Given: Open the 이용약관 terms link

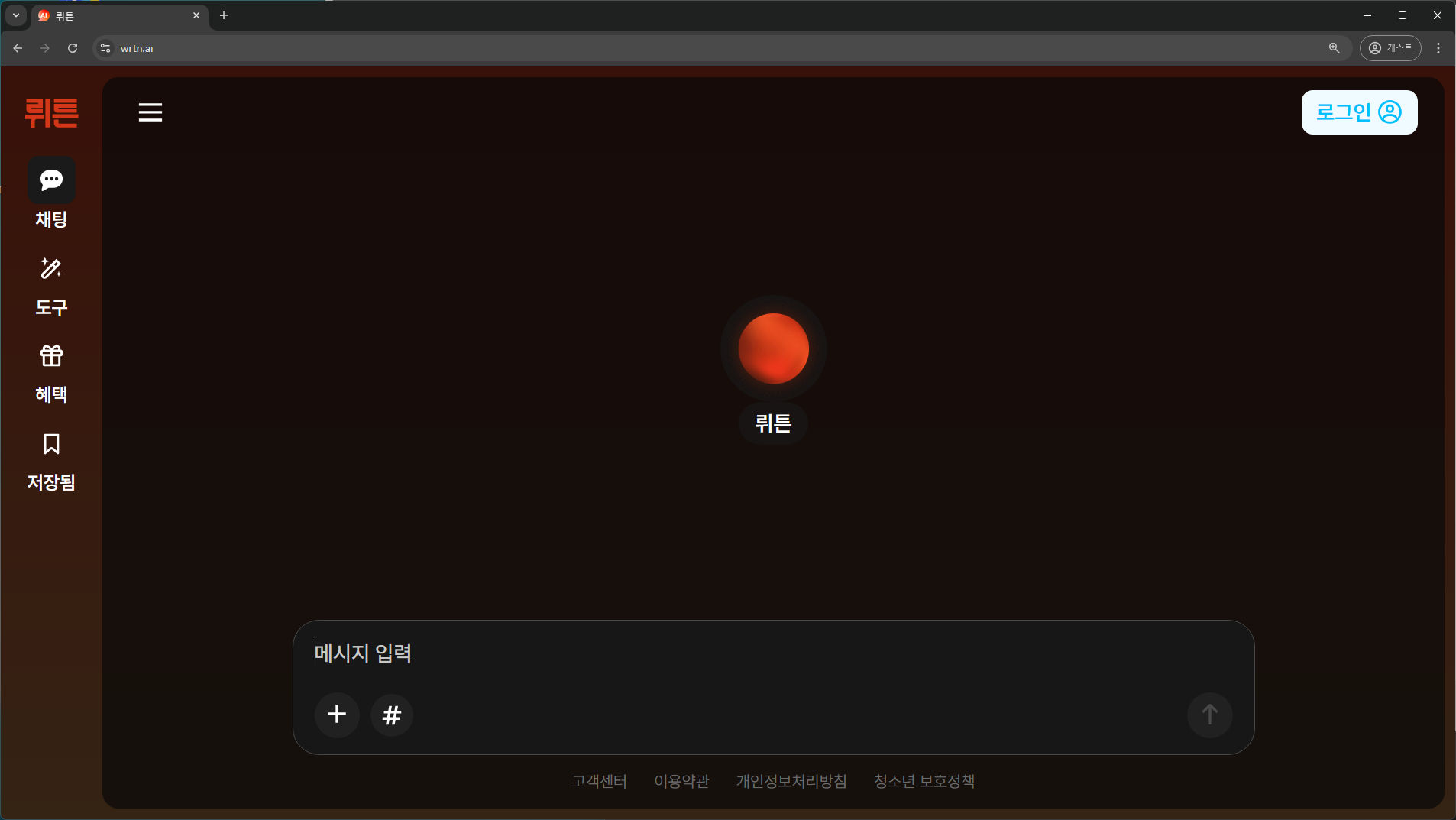Looking at the screenshot, I should 682,781.
